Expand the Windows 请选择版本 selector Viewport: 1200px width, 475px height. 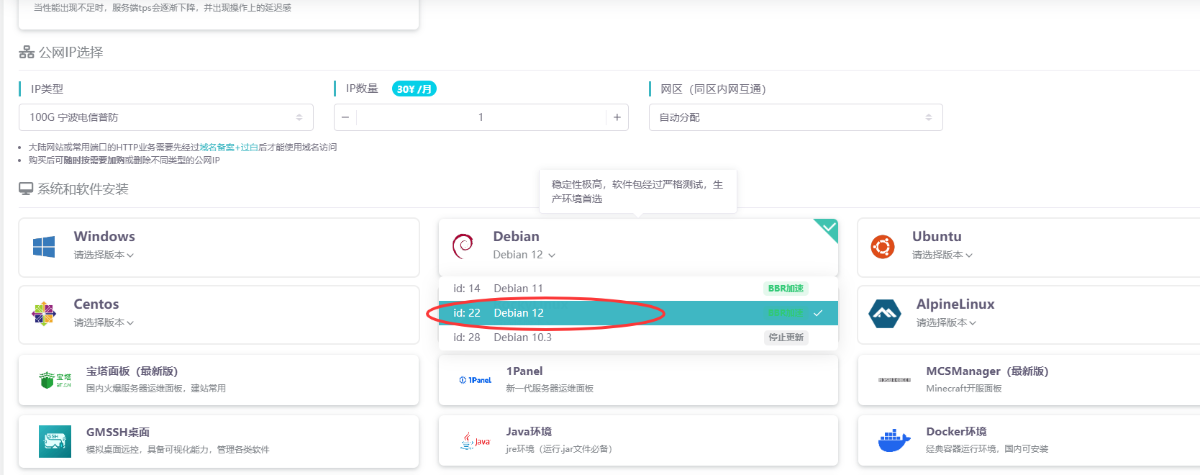click(x=104, y=255)
